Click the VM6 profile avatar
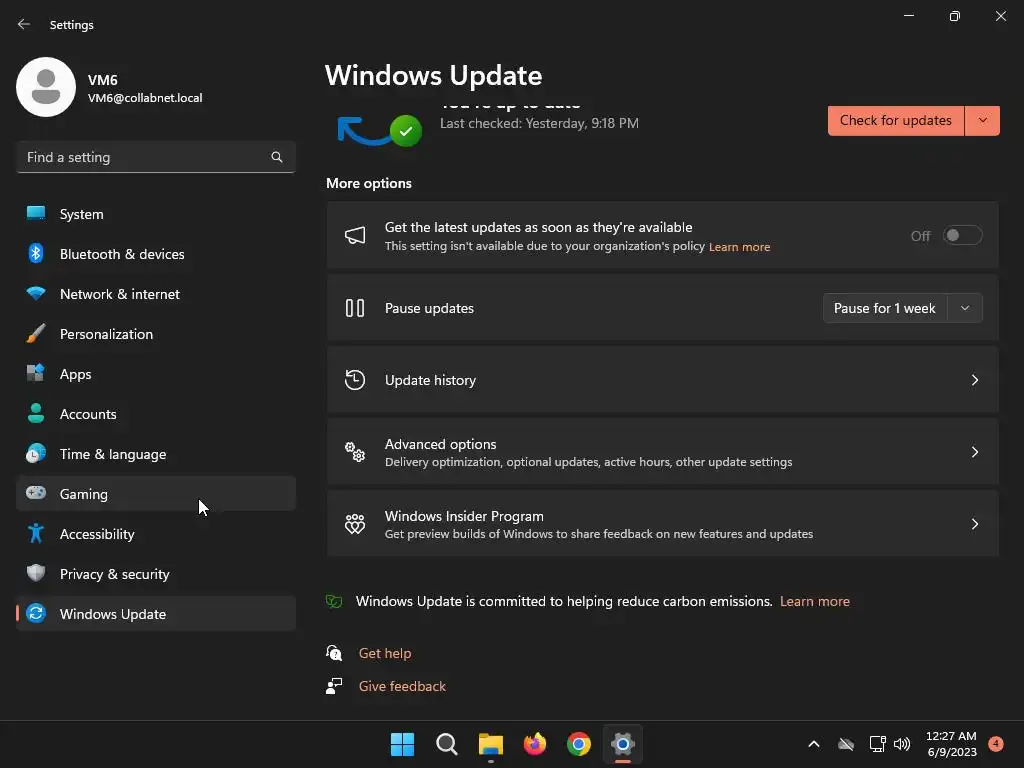 point(46,87)
